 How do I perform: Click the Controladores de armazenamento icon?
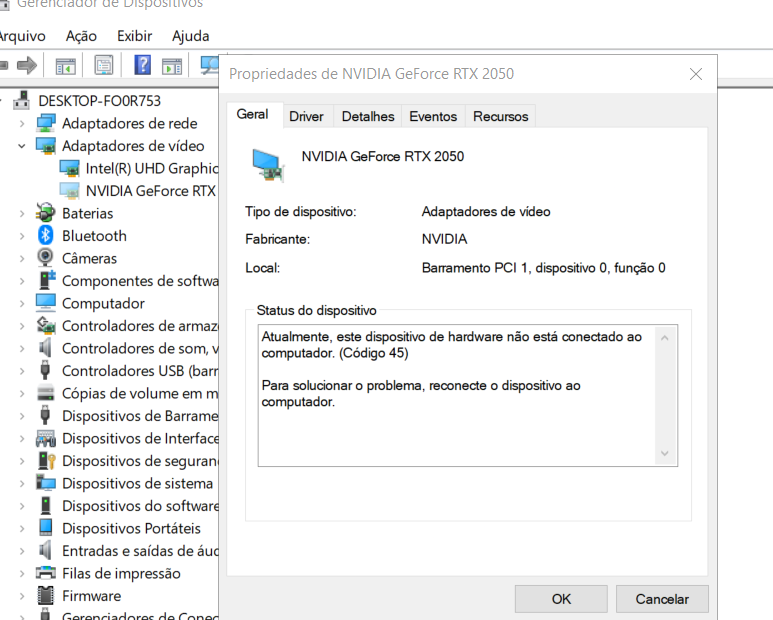click(46, 325)
